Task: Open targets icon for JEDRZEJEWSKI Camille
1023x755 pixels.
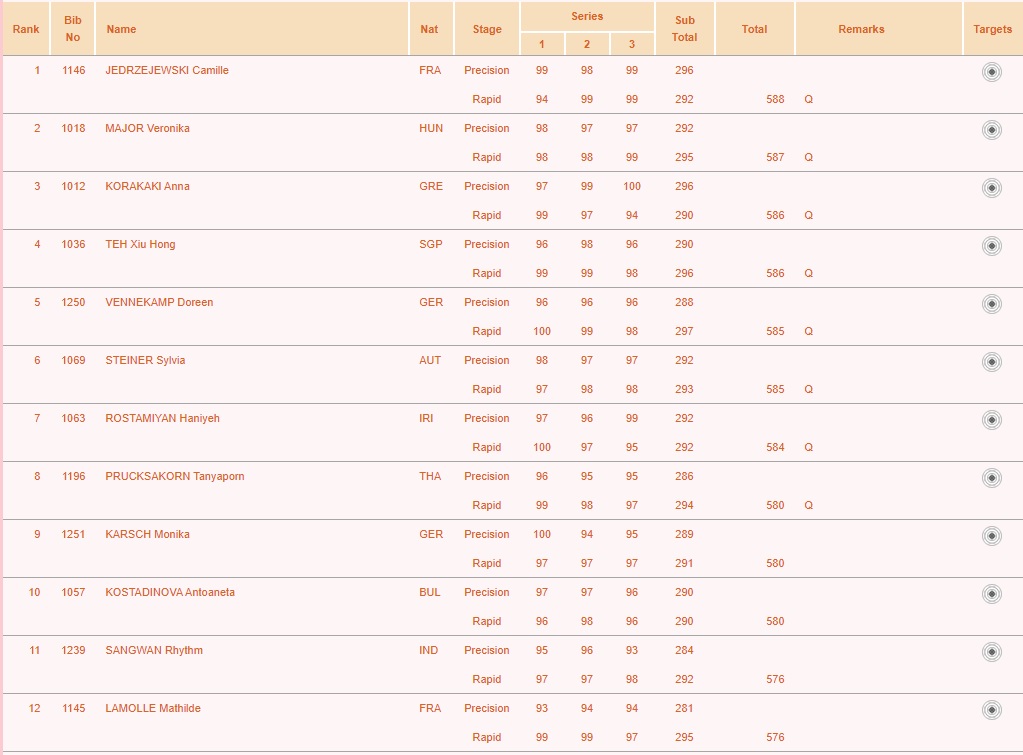Action: click(x=991, y=72)
